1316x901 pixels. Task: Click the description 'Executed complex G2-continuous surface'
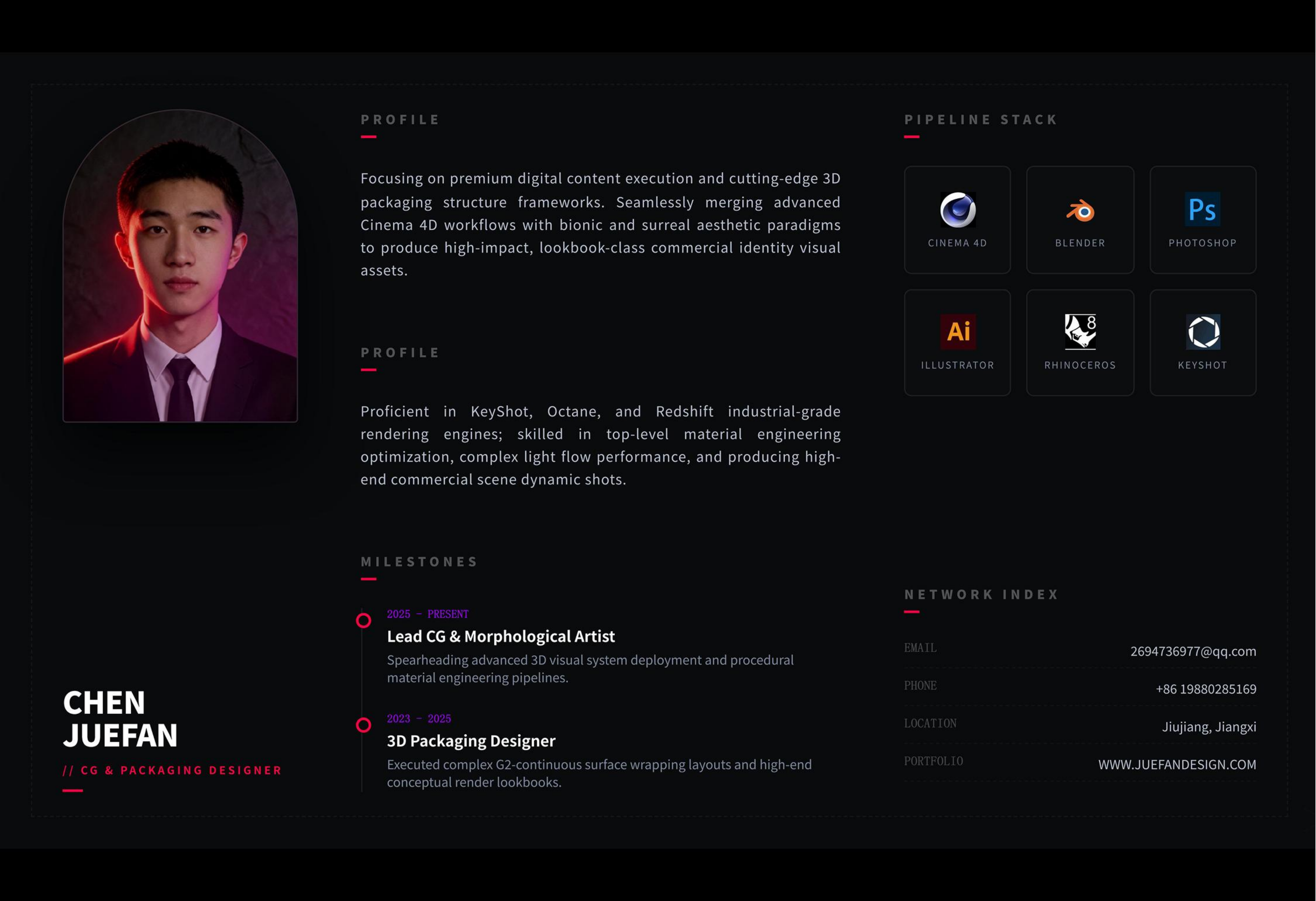599,773
